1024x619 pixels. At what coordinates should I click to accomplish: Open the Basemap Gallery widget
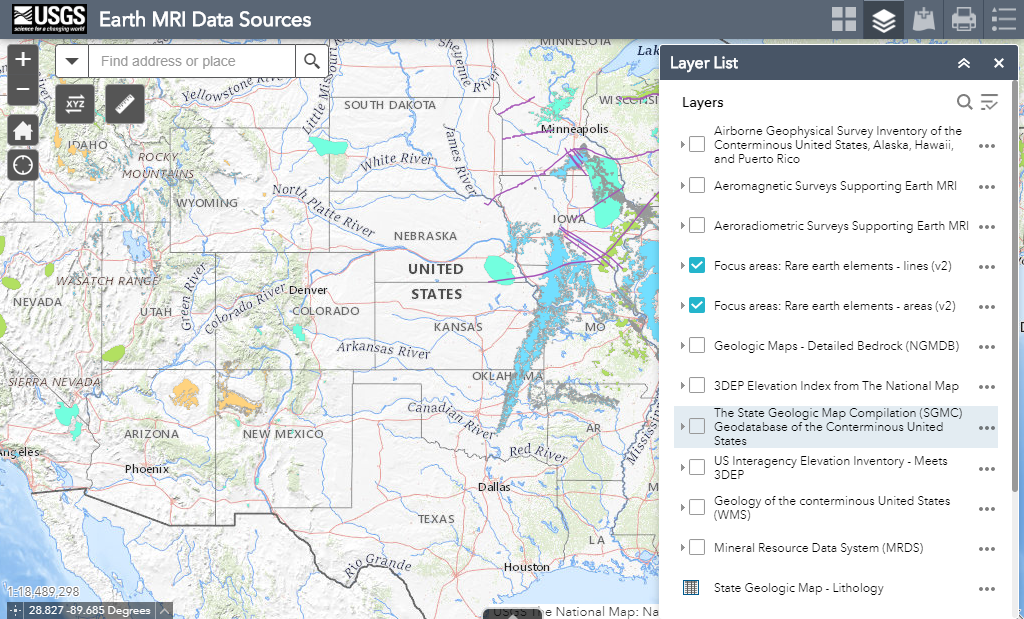click(x=844, y=19)
